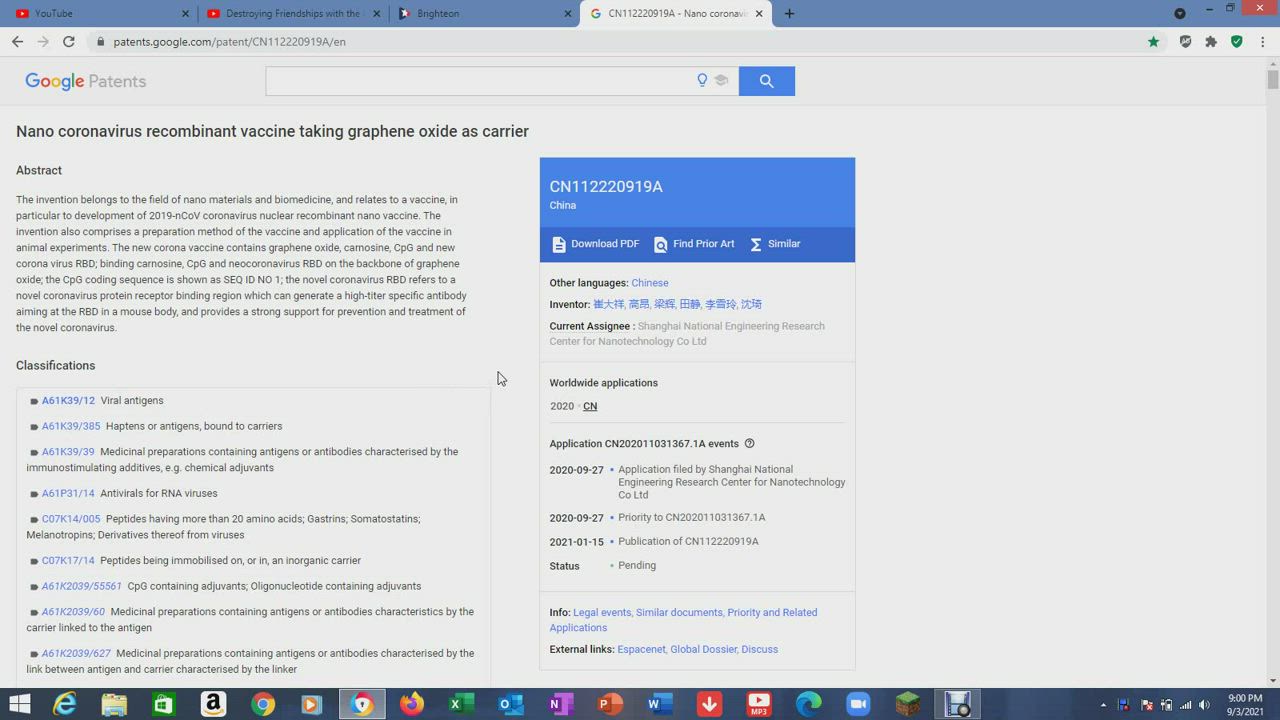
Task: Bookmark star icon in address bar
Action: click(1153, 42)
